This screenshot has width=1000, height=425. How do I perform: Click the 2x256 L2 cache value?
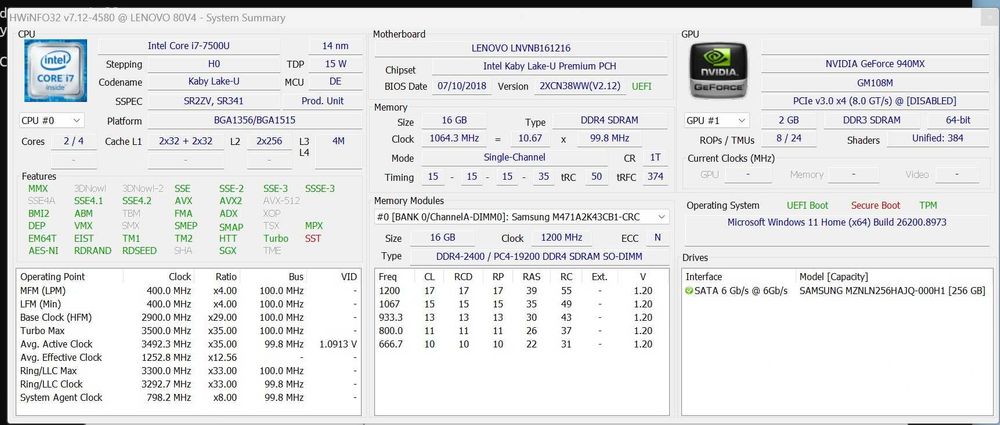click(x=270, y=141)
